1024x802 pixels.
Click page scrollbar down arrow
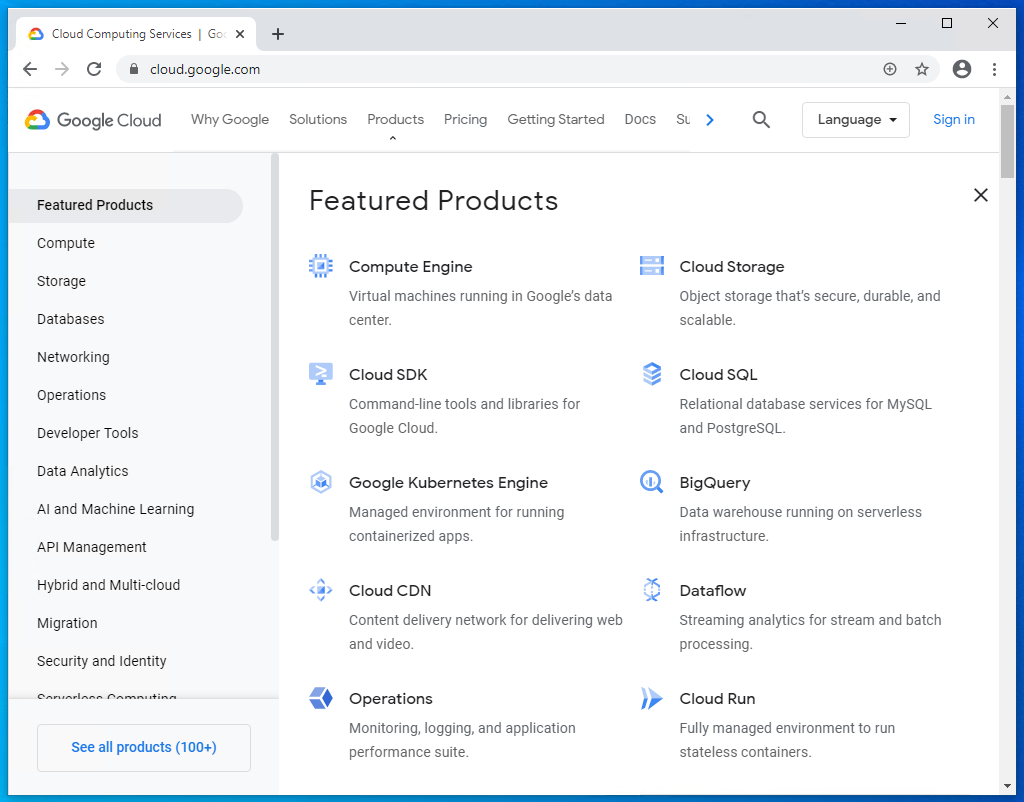[1006, 786]
